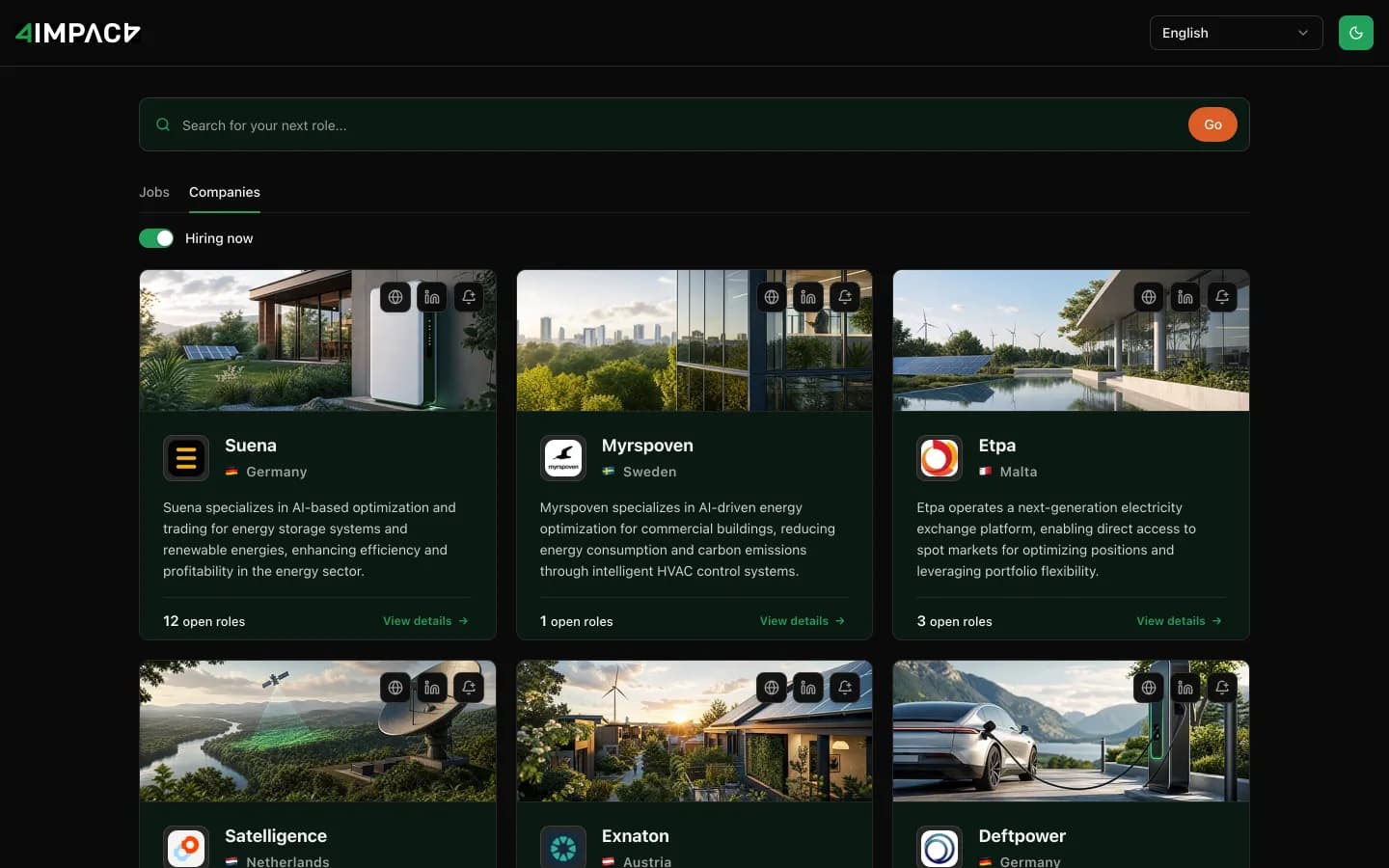Open Deftpower's LinkedIn icon
The height and width of the screenshot is (868, 1389).
(1185, 688)
